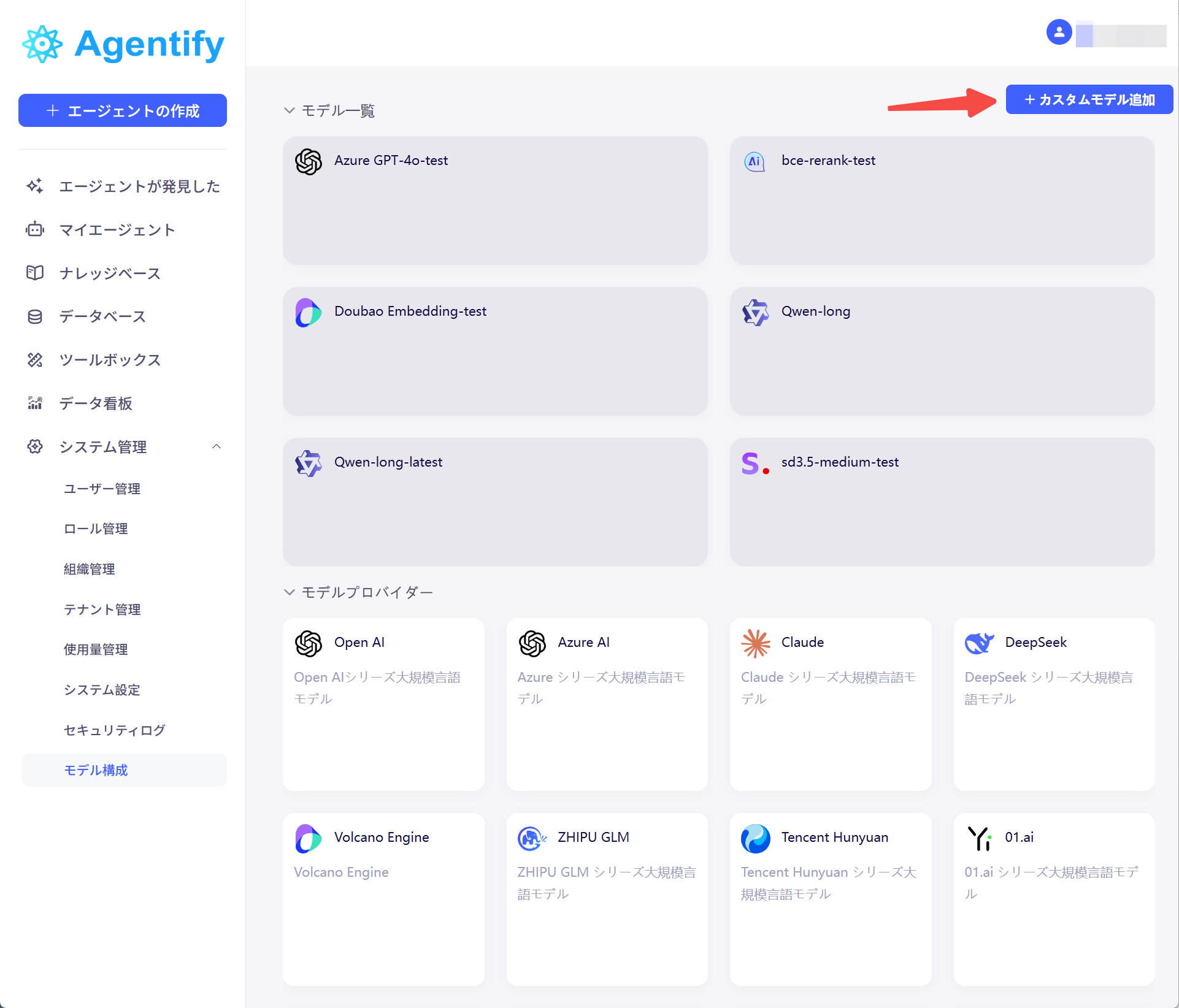This screenshot has height=1008, width=1179.
Task: Click the ツールボックス tools icon
Action: click(x=35, y=360)
